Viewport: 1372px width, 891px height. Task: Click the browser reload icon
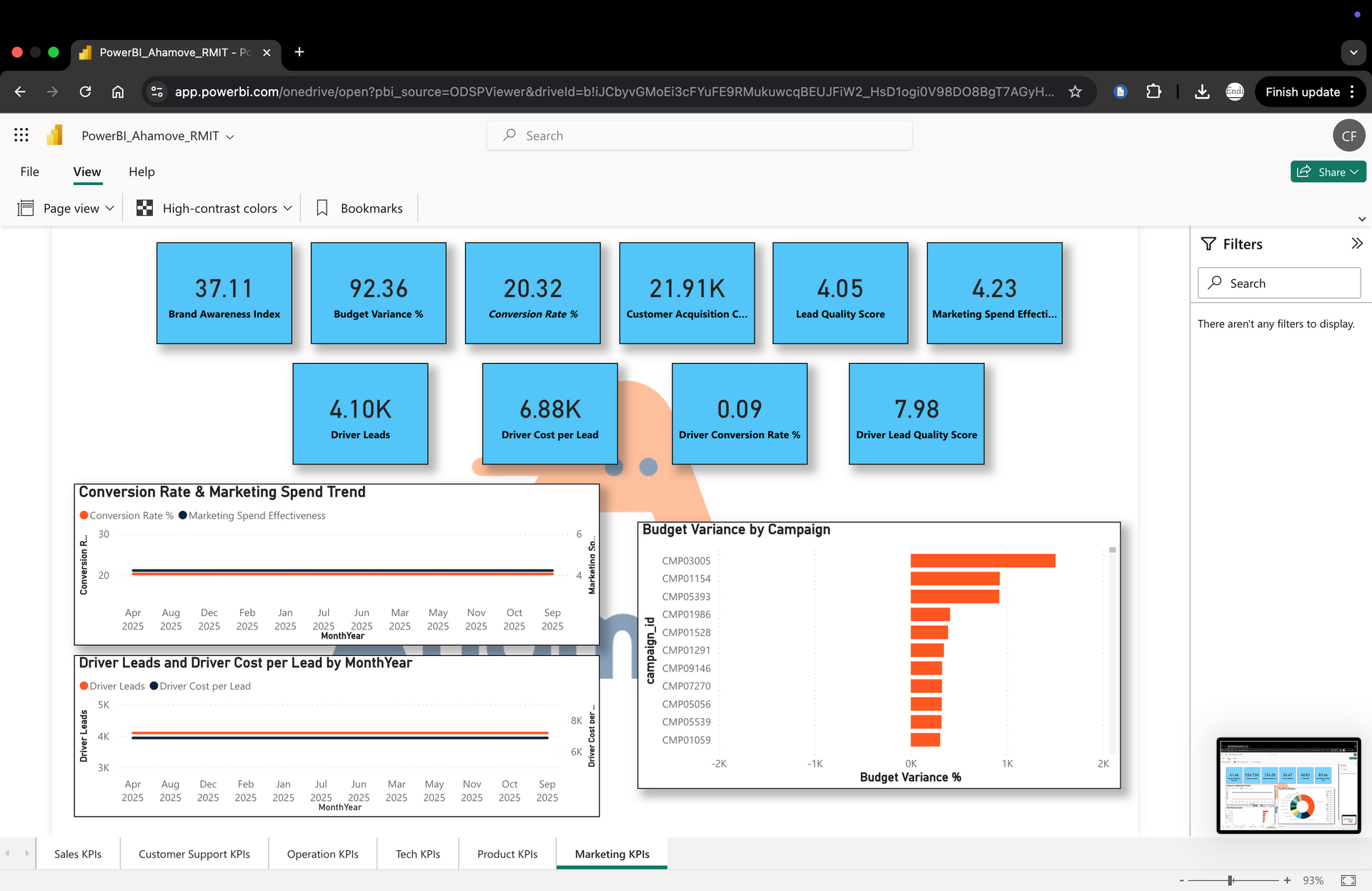85,91
